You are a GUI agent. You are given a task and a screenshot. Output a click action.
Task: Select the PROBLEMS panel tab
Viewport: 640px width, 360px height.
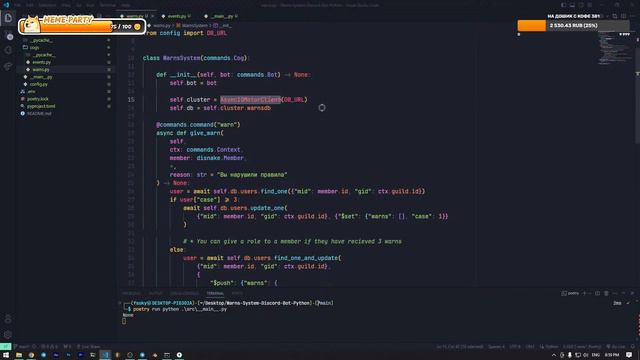point(131,293)
